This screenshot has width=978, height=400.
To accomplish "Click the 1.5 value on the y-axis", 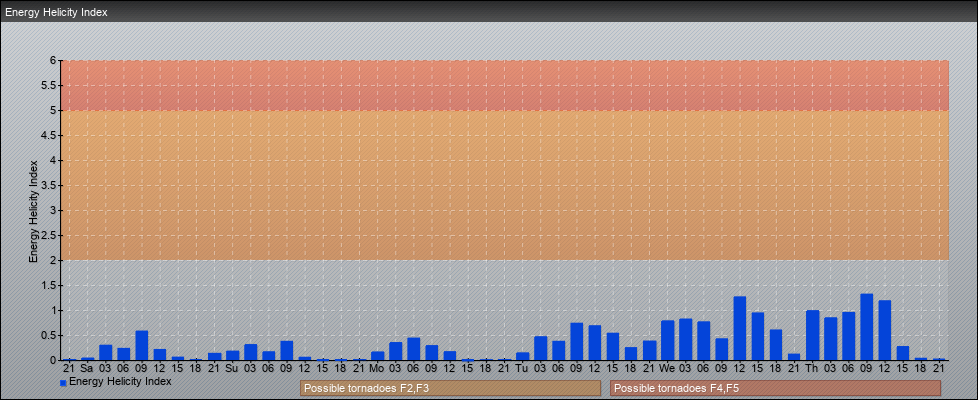I will pyautogui.click(x=50, y=285).
